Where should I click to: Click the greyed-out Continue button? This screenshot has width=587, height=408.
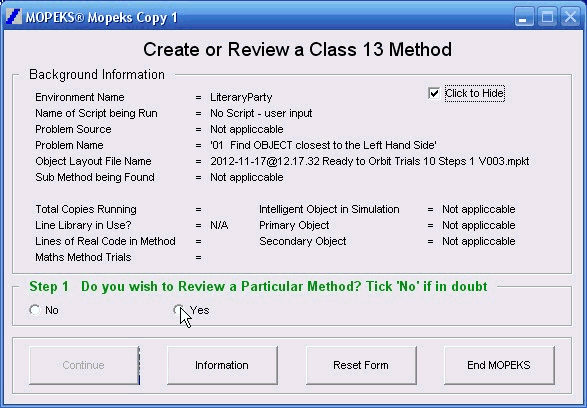tap(83, 365)
